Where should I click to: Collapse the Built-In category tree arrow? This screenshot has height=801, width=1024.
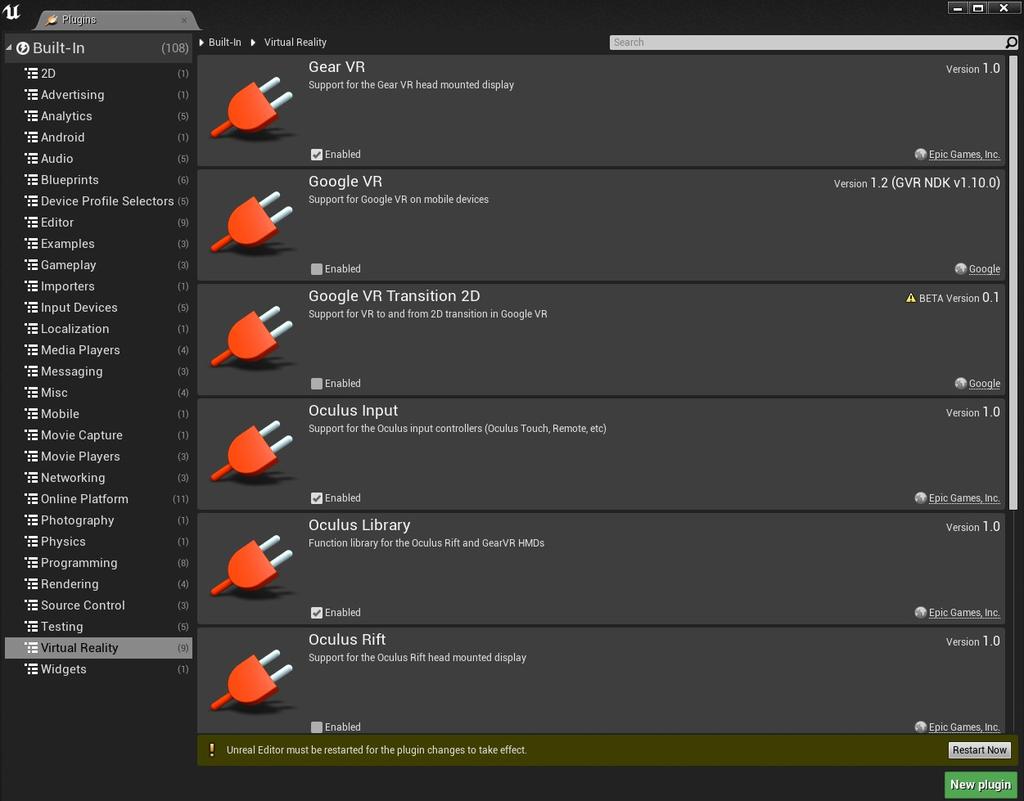coord(9,48)
